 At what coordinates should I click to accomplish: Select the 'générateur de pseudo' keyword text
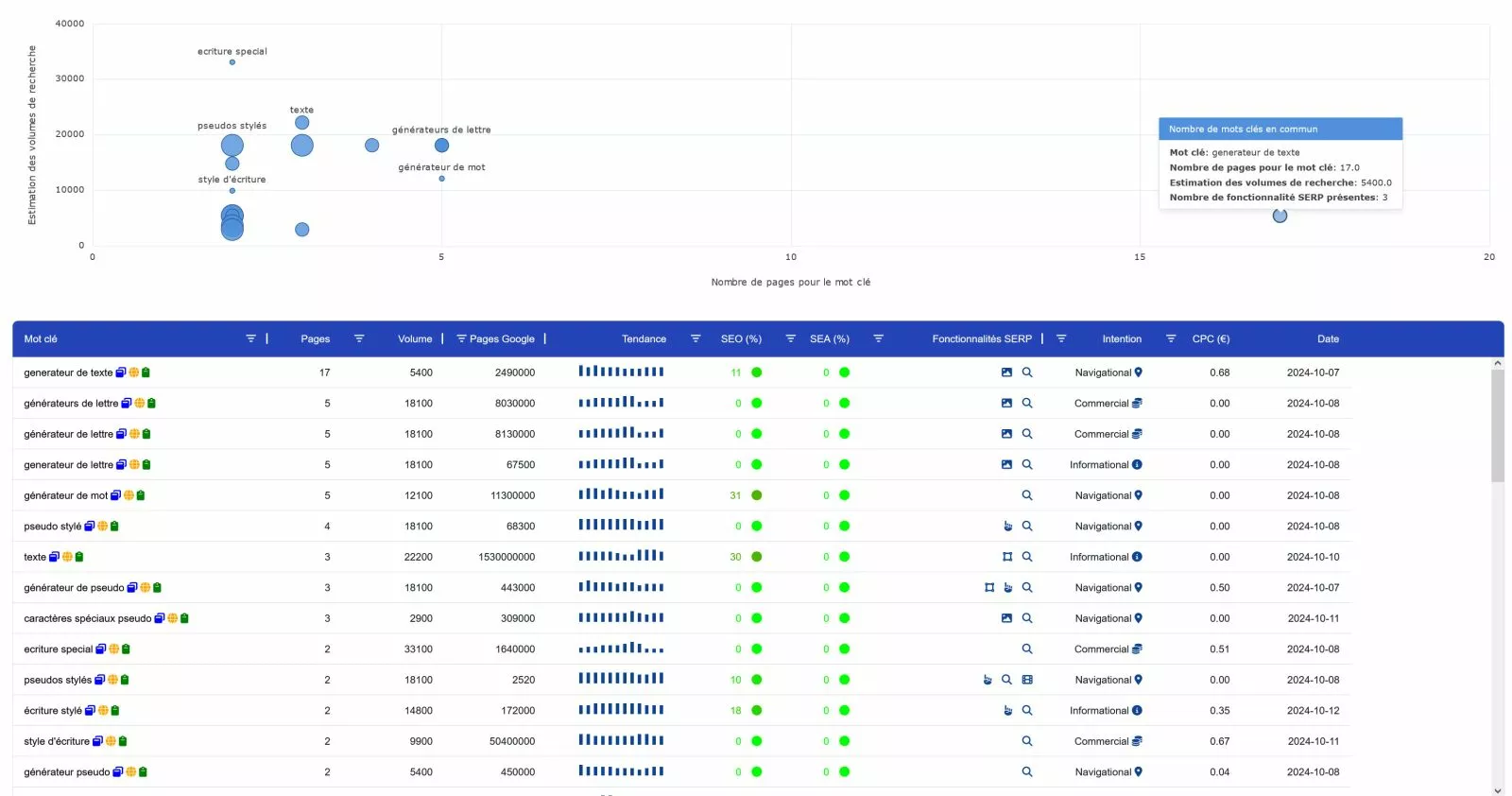[74, 588]
